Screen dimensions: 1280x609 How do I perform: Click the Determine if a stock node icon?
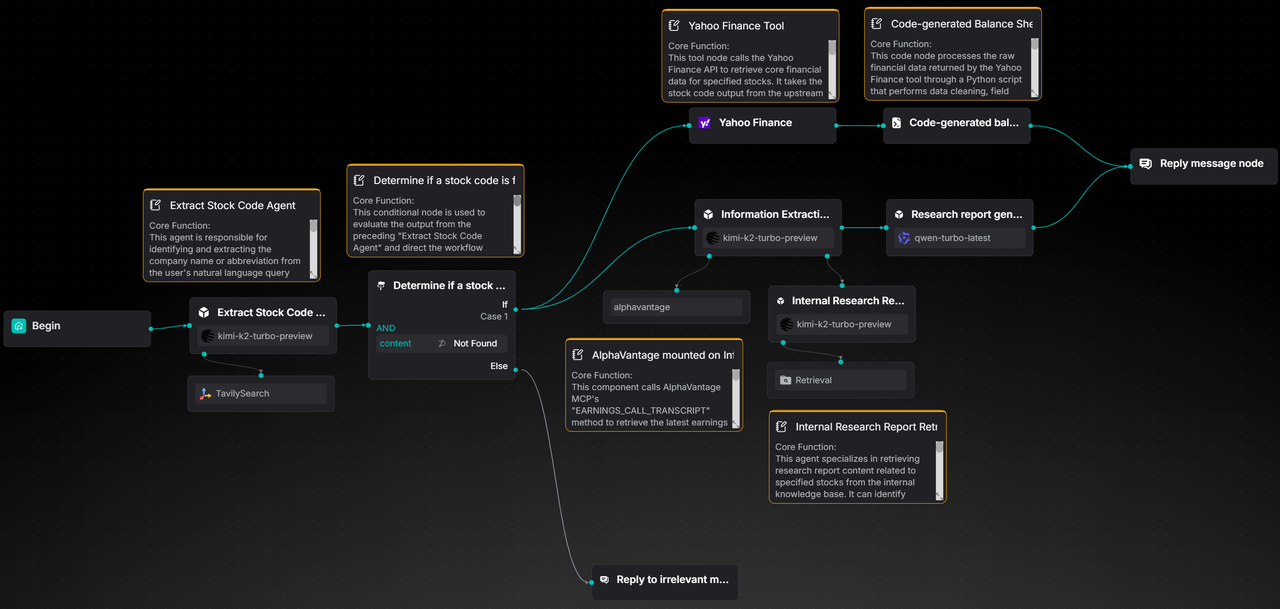(x=380, y=286)
